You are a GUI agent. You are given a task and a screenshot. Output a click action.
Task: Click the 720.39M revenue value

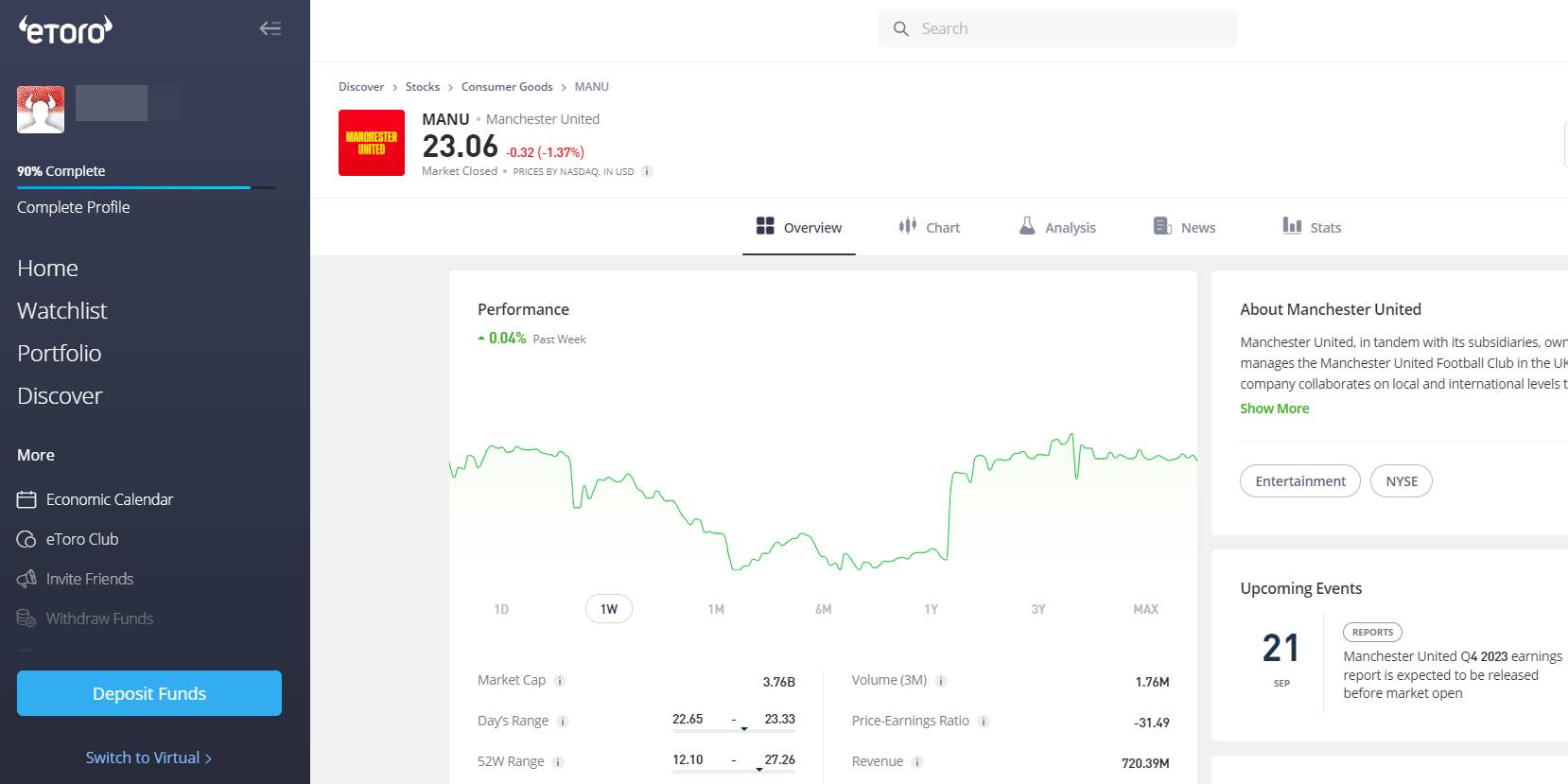pyautogui.click(x=1145, y=763)
